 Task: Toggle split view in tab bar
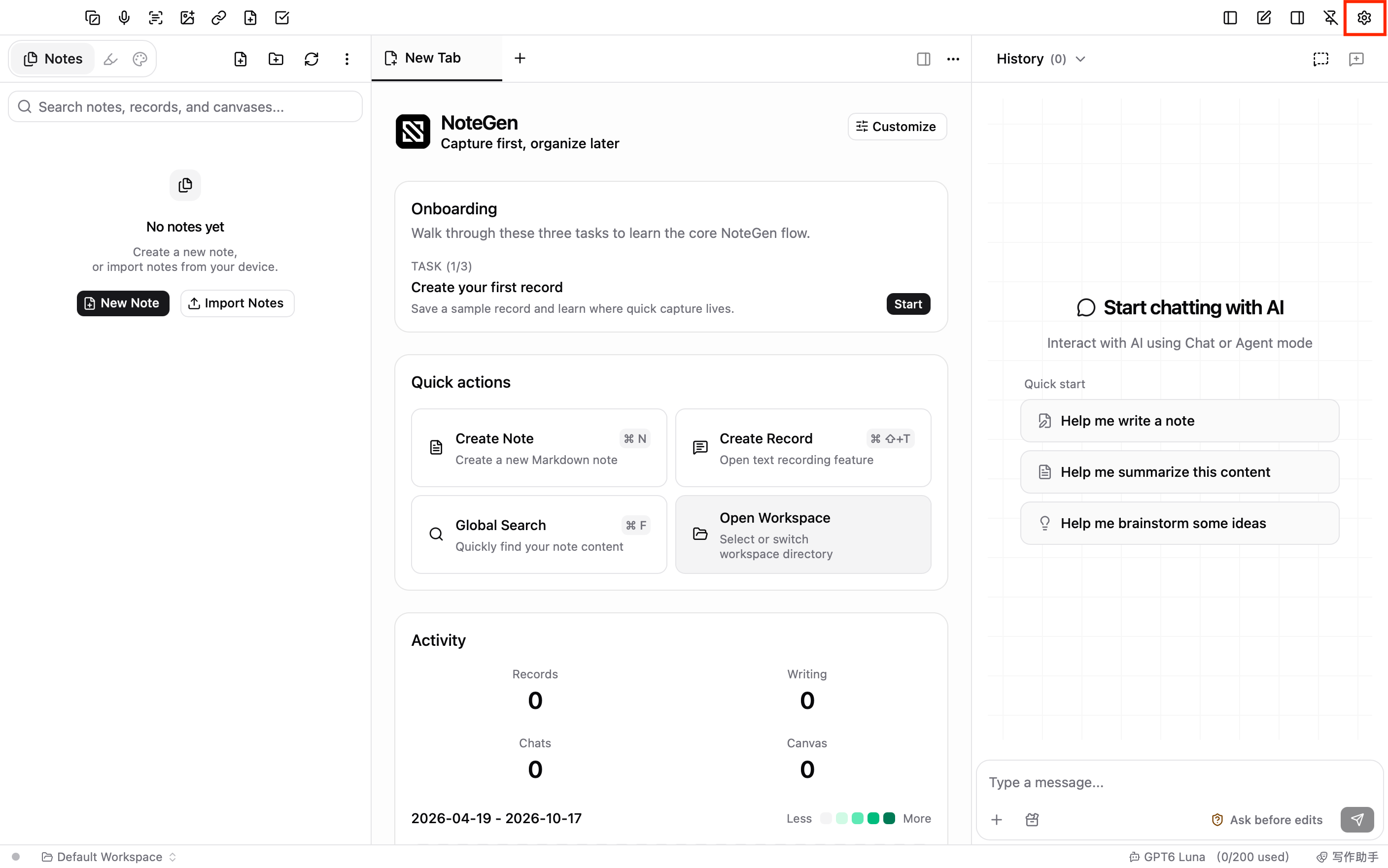[x=923, y=59]
